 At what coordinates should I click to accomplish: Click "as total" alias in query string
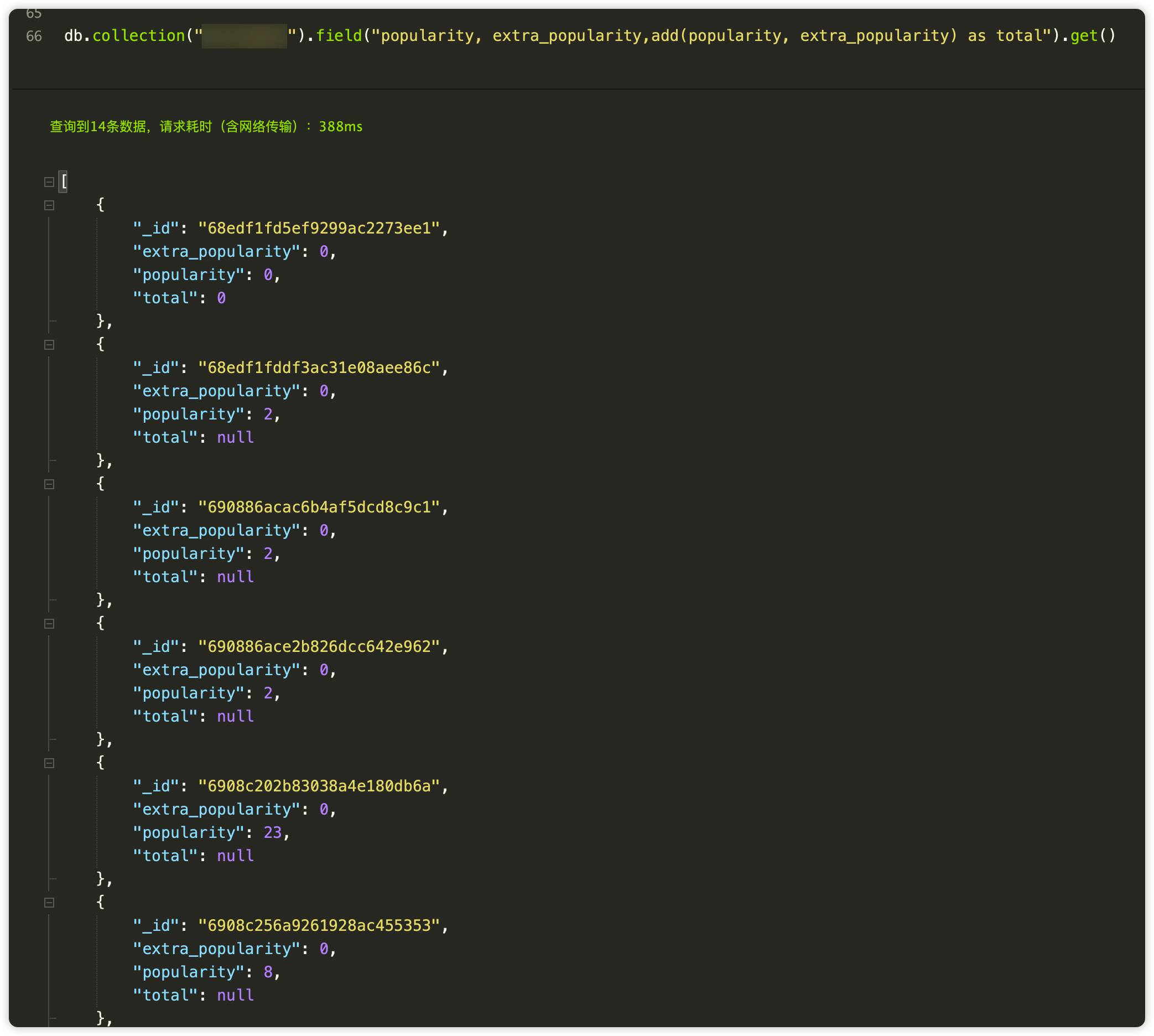point(1005,36)
